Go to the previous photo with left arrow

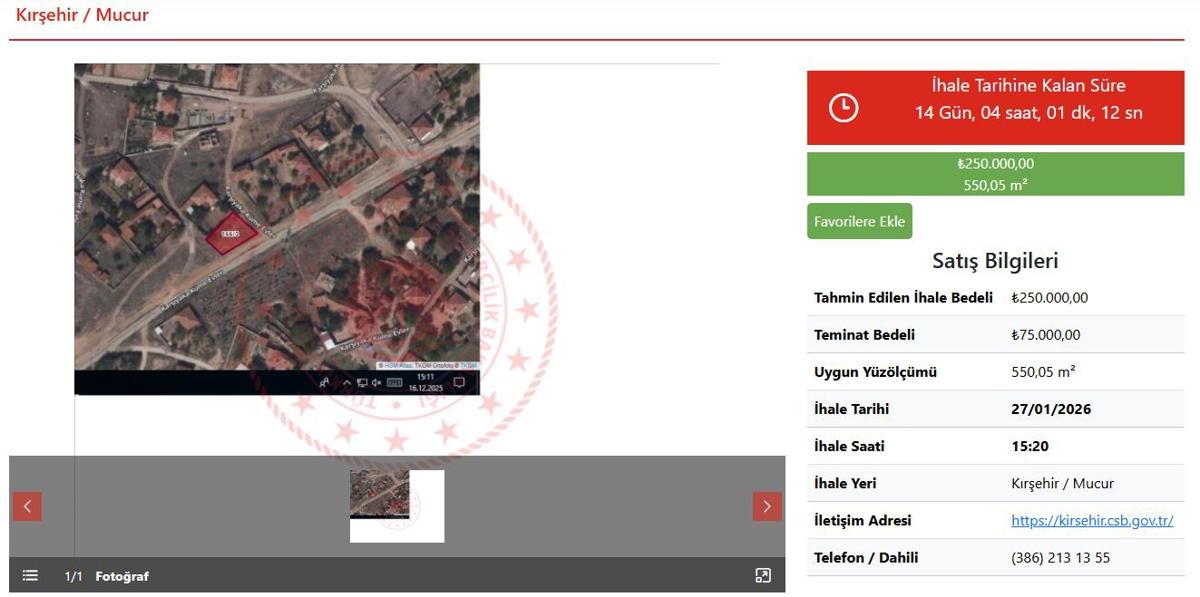[x=27, y=506]
